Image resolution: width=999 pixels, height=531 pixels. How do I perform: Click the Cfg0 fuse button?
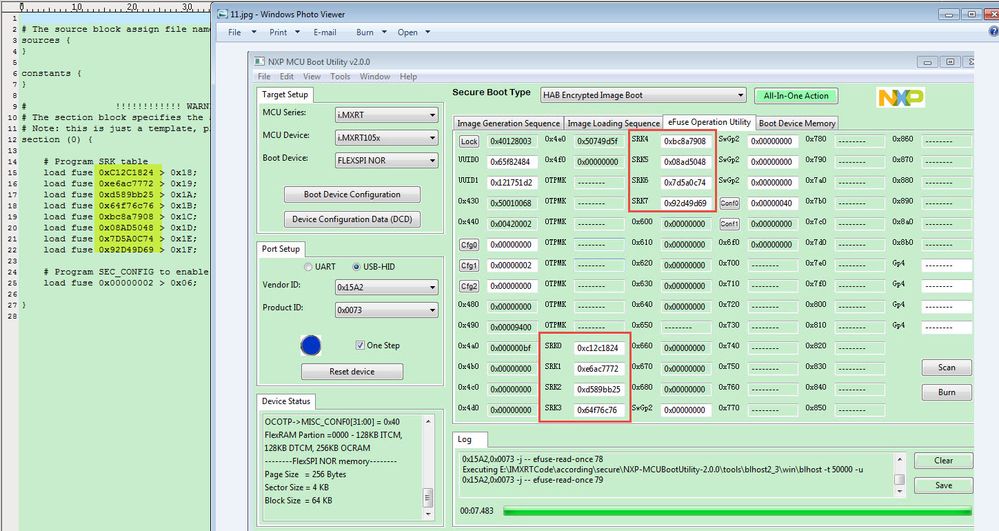coord(469,245)
